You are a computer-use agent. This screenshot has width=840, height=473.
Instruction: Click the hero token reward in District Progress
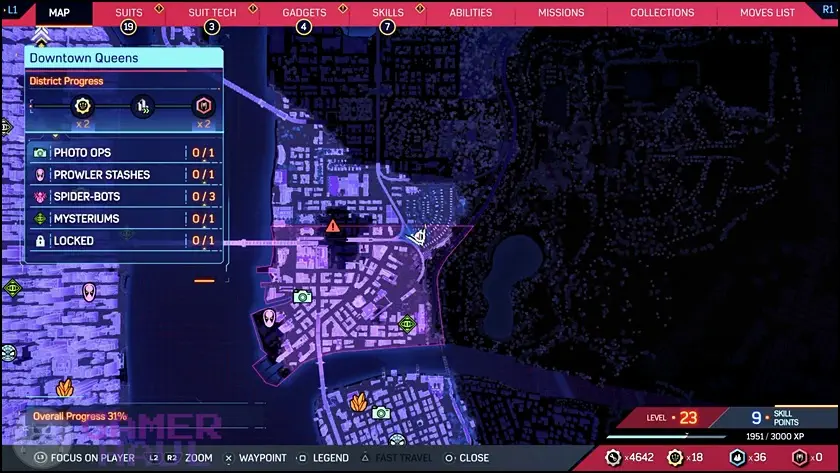204,106
